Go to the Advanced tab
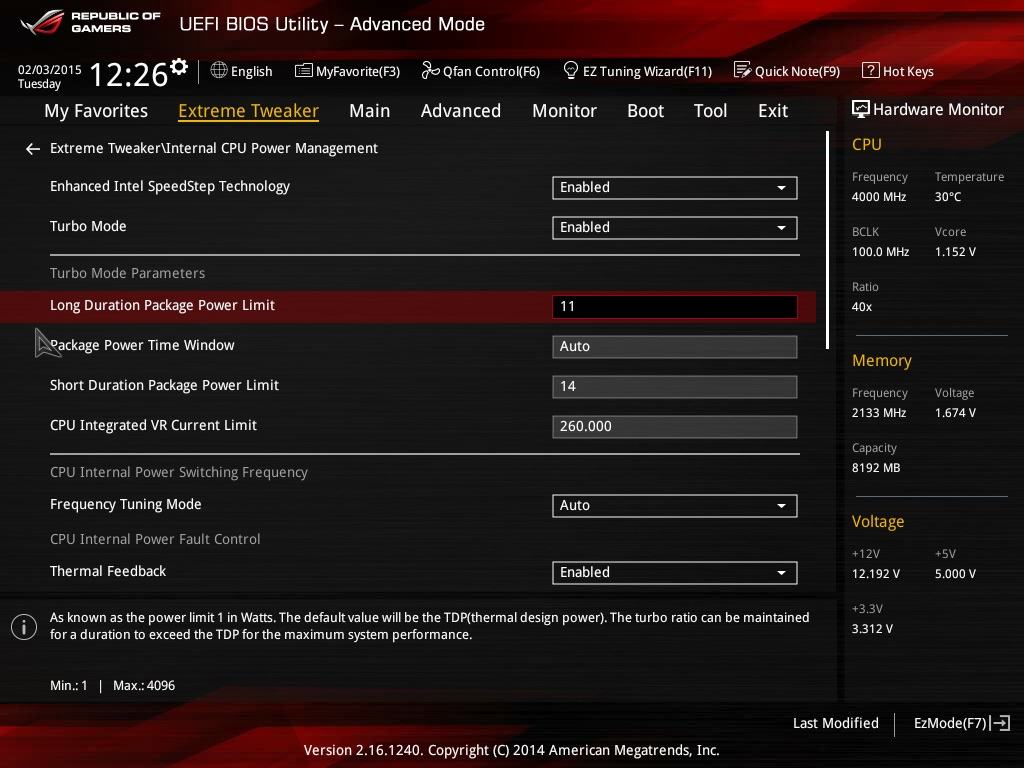 (461, 111)
